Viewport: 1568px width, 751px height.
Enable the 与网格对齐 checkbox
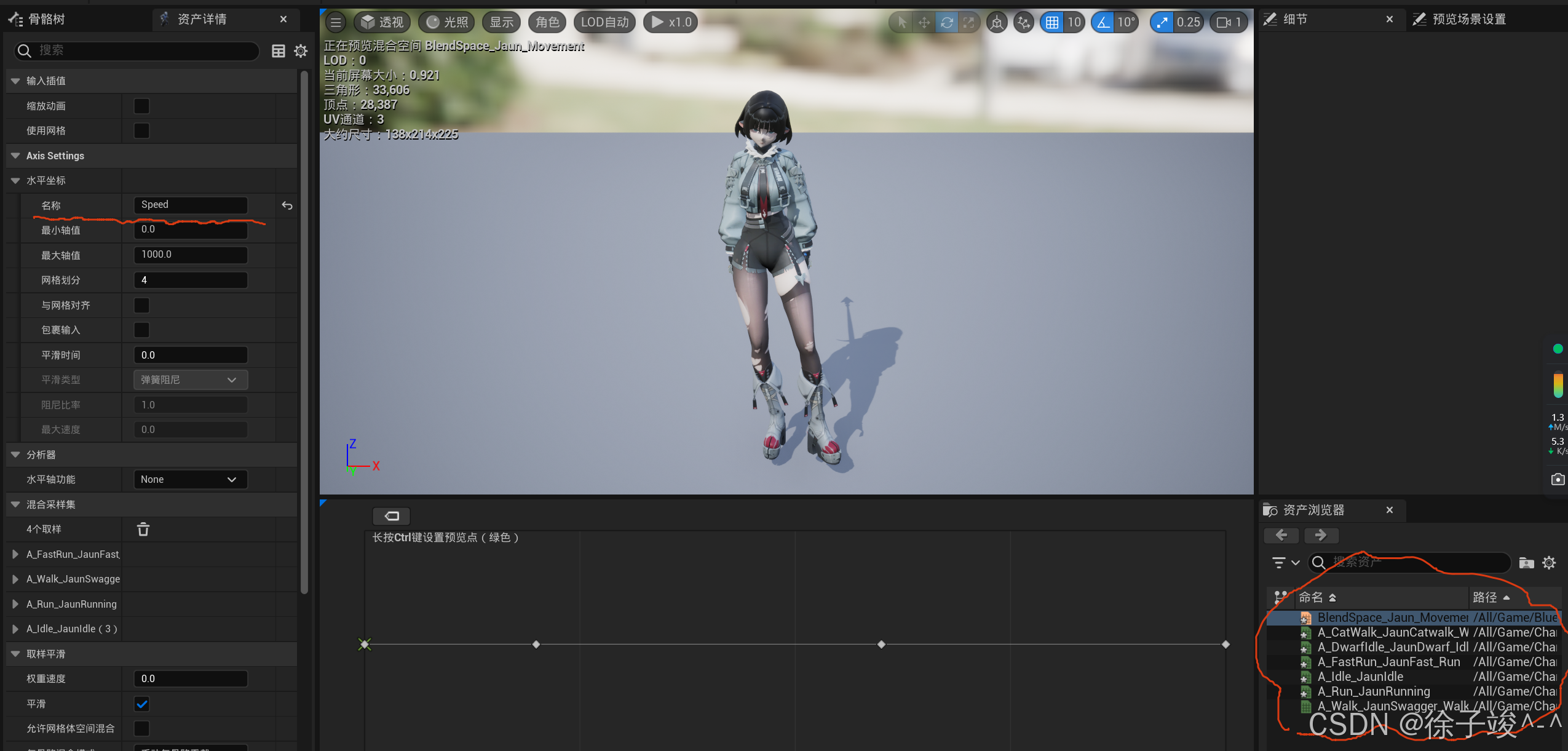click(x=141, y=305)
